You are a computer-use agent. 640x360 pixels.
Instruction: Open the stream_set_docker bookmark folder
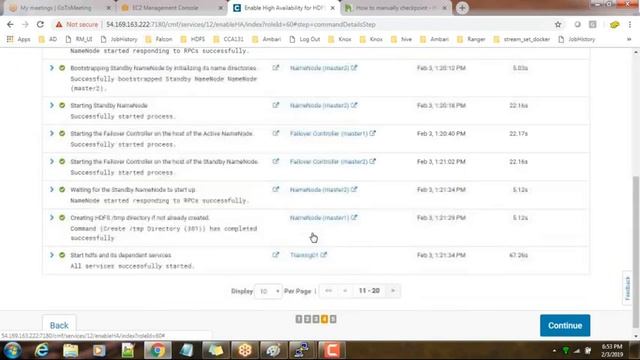[x=522, y=39]
